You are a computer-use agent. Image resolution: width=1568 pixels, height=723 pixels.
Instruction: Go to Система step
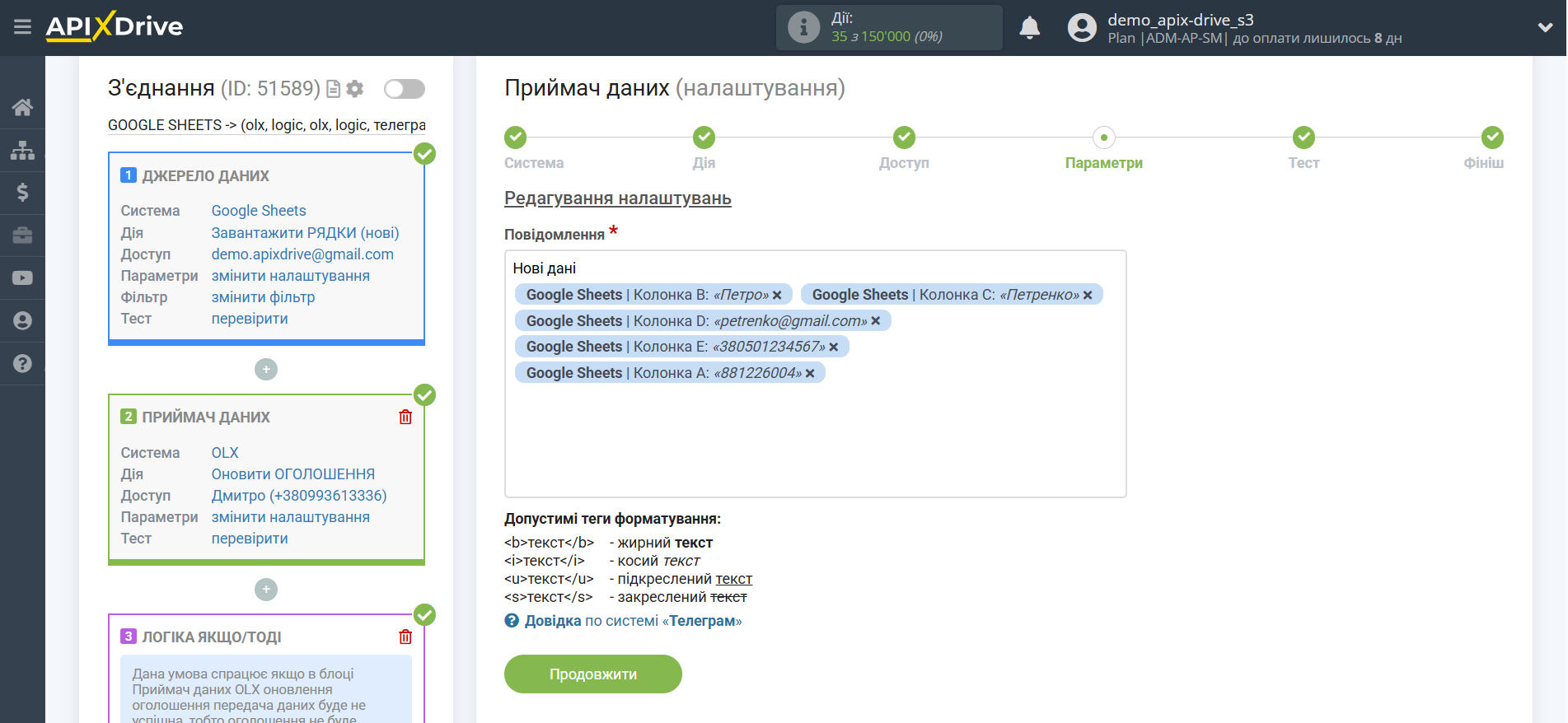pyautogui.click(x=516, y=138)
